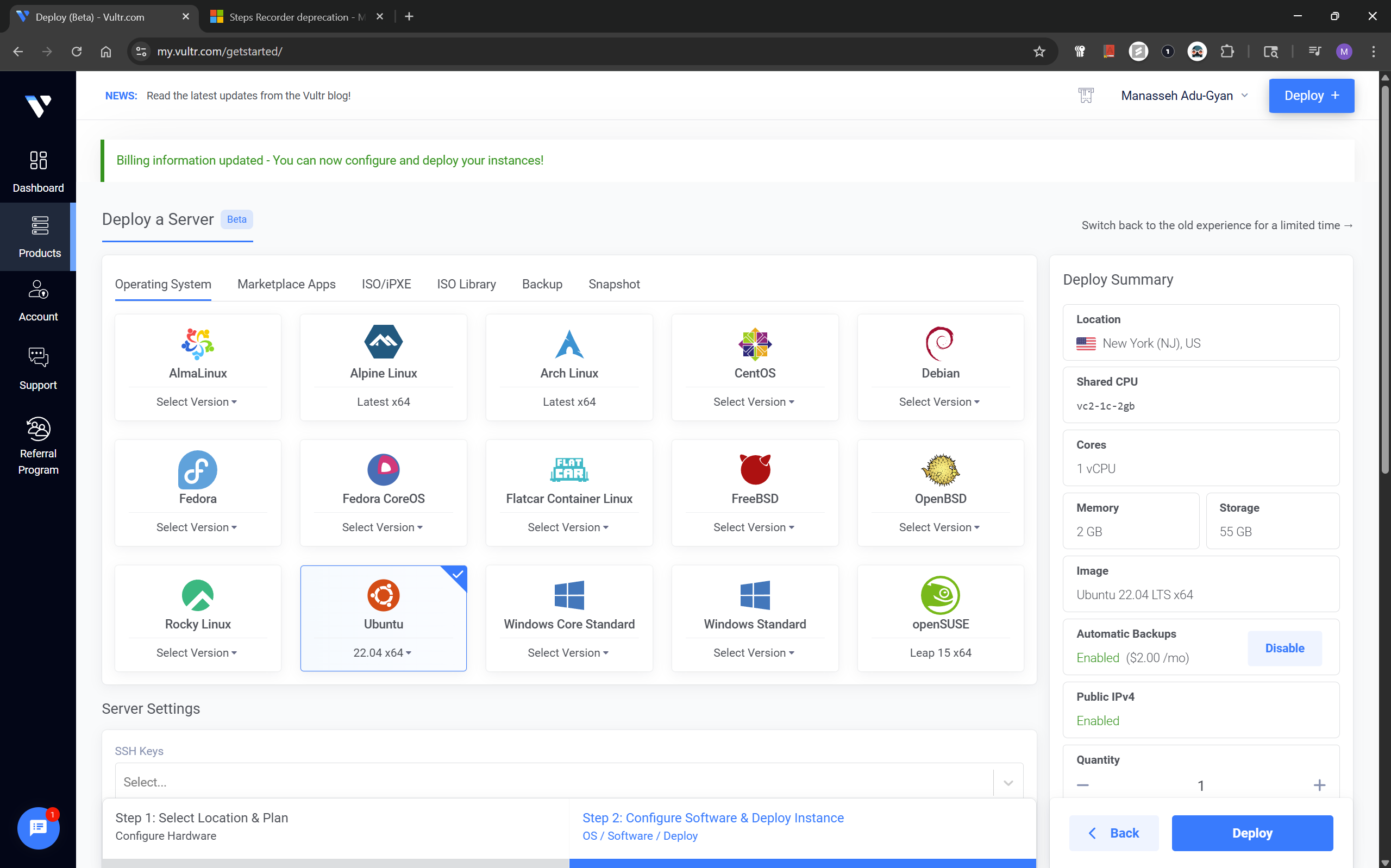The height and width of the screenshot is (868, 1391).
Task: Disable Automatic Backups
Action: tap(1284, 647)
